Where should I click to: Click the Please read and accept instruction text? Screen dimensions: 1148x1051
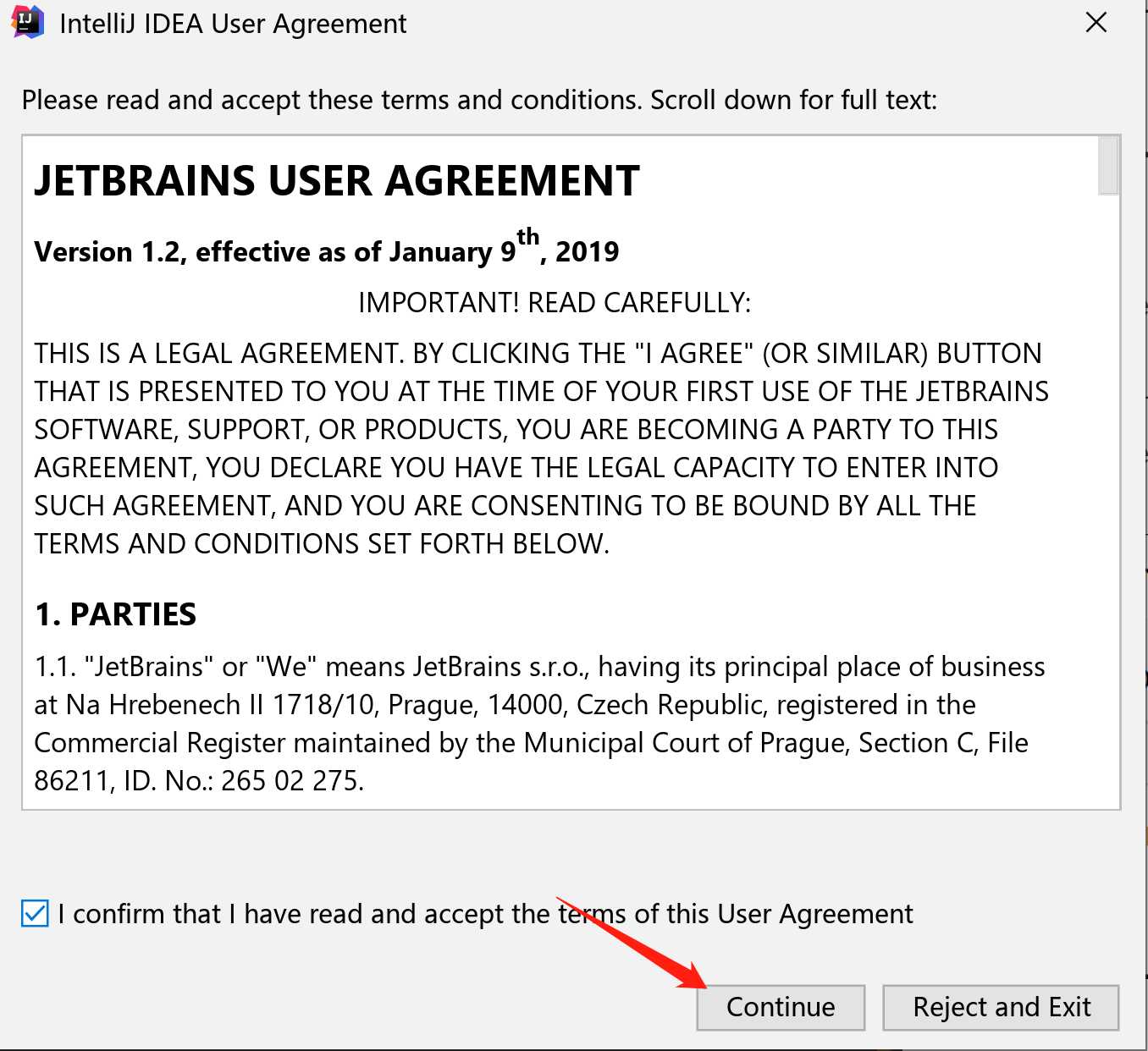tap(479, 100)
